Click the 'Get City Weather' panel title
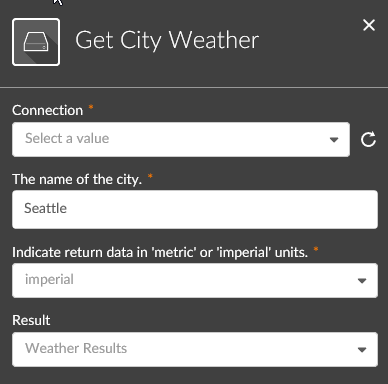 click(x=167, y=40)
